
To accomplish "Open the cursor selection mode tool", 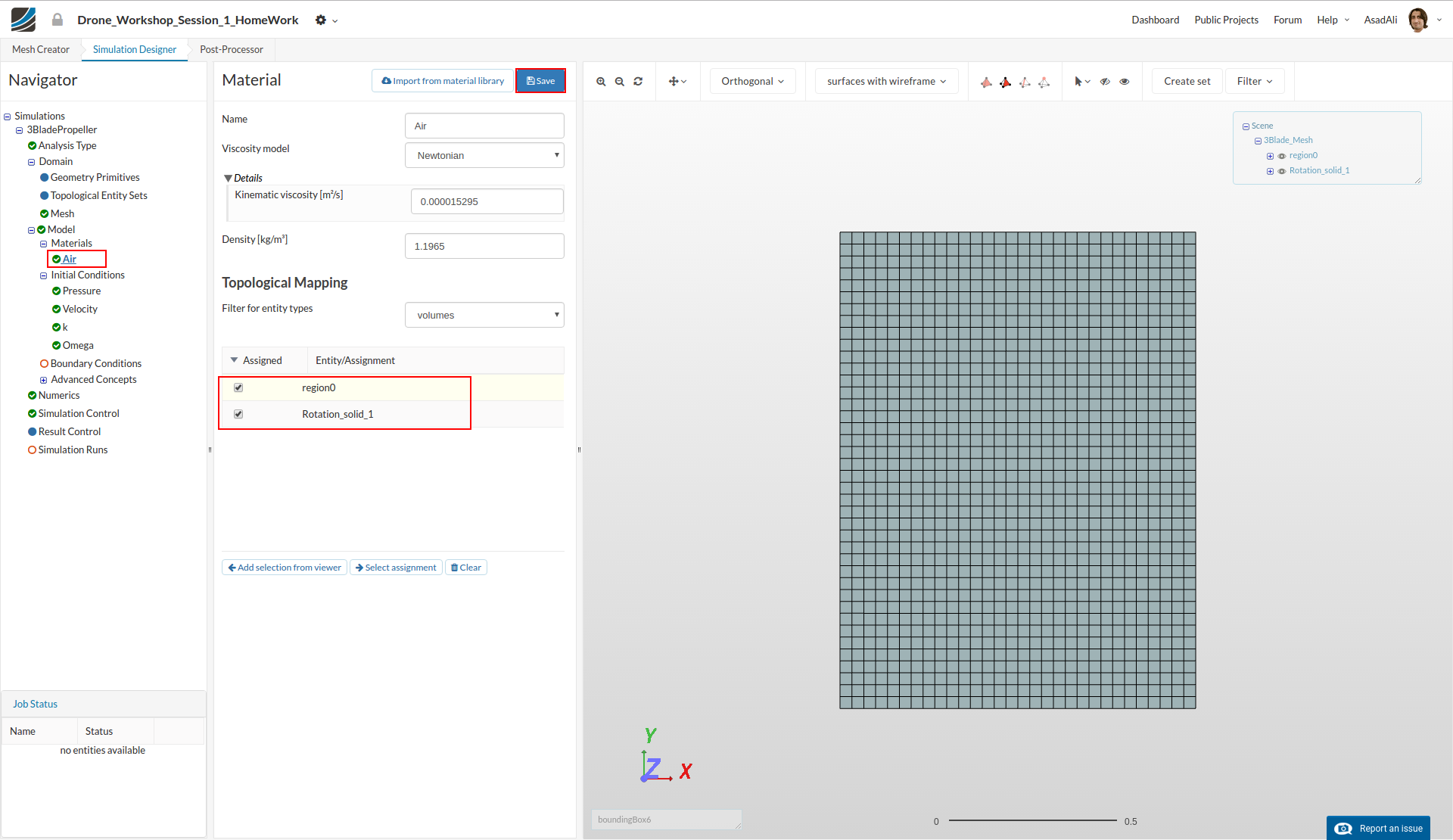I will 1081,82.
